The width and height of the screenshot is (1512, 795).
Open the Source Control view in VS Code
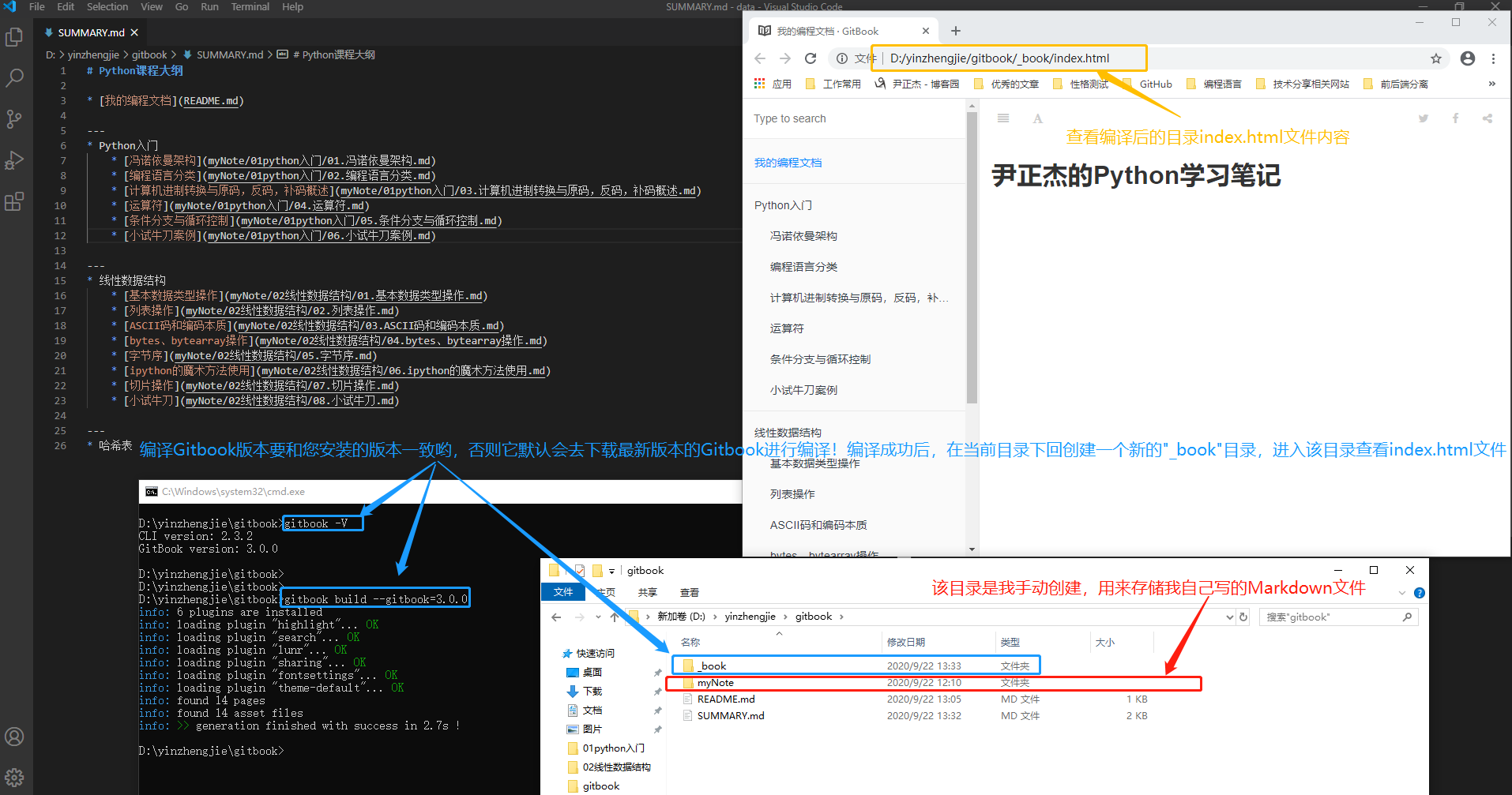click(14, 118)
